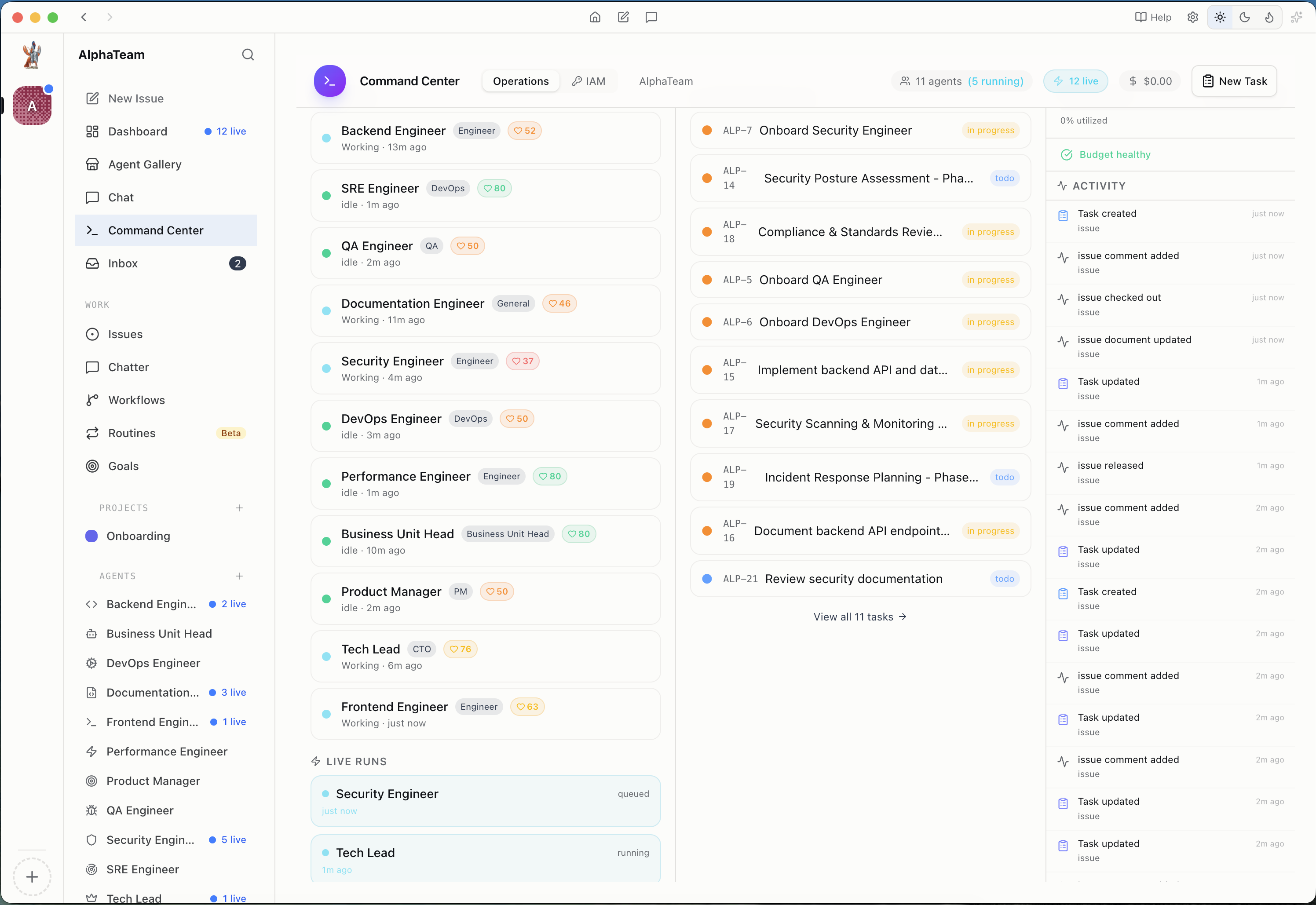Image resolution: width=1316 pixels, height=905 pixels.
Task: Click the New Task button
Action: click(x=1234, y=81)
